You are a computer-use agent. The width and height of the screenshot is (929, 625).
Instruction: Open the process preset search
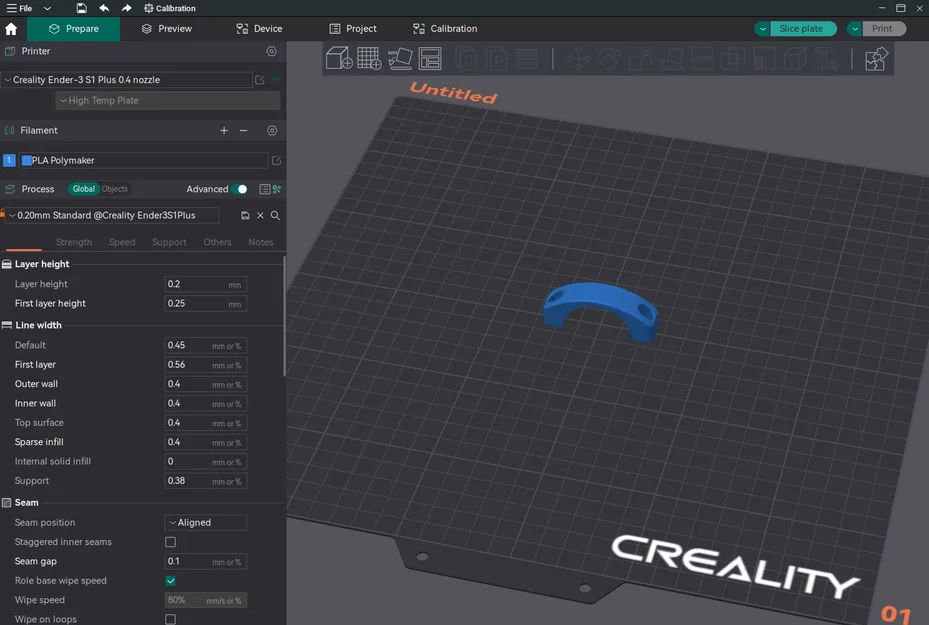[x=275, y=215]
